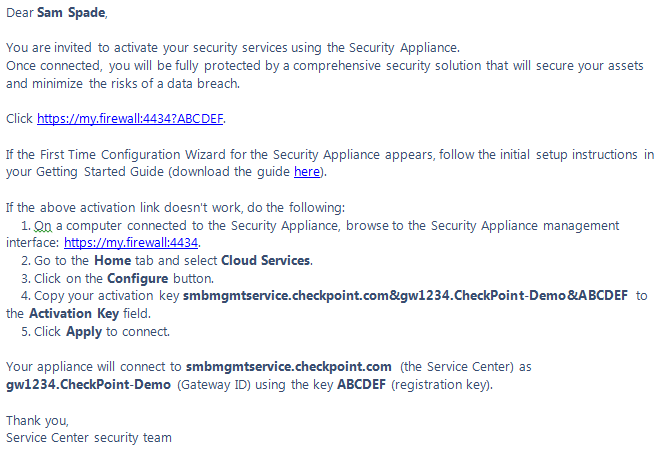Click the bold word Home in step 2
661x449 pixels.
[113, 260]
